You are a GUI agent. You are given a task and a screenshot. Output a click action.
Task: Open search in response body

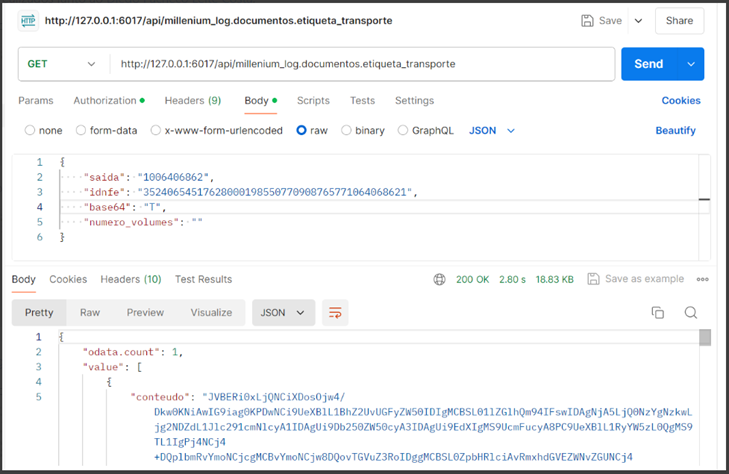pyautogui.click(x=690, y=313)
